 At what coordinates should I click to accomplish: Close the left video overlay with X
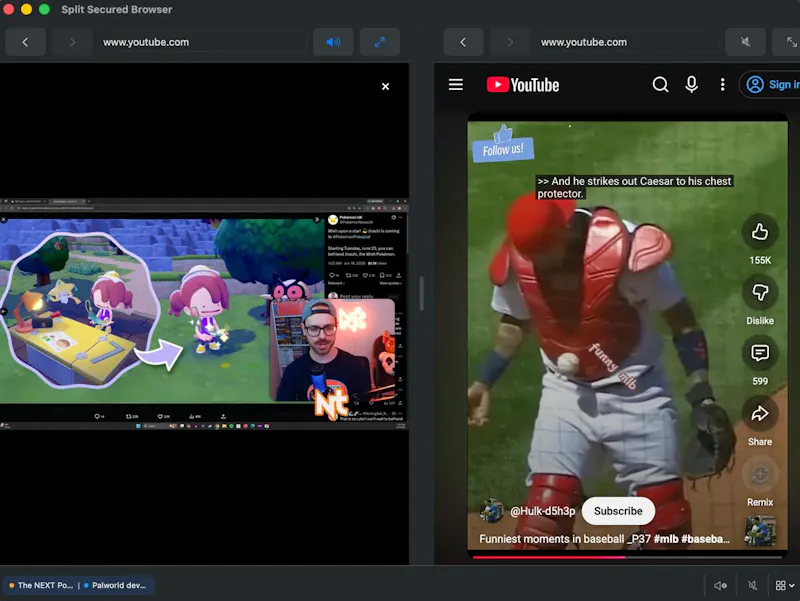(x=386, y=87)
